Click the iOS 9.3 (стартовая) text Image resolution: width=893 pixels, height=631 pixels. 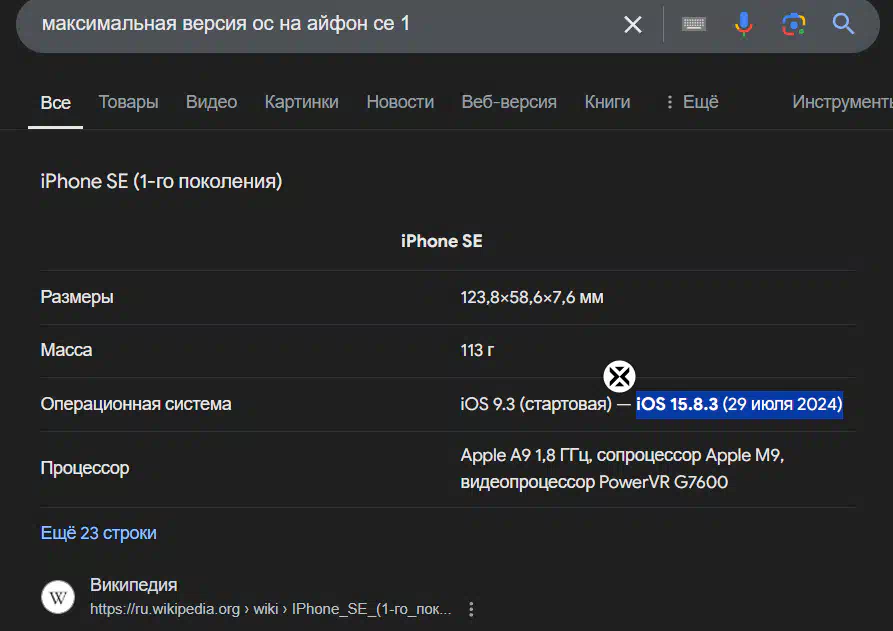tap(536, 404)
